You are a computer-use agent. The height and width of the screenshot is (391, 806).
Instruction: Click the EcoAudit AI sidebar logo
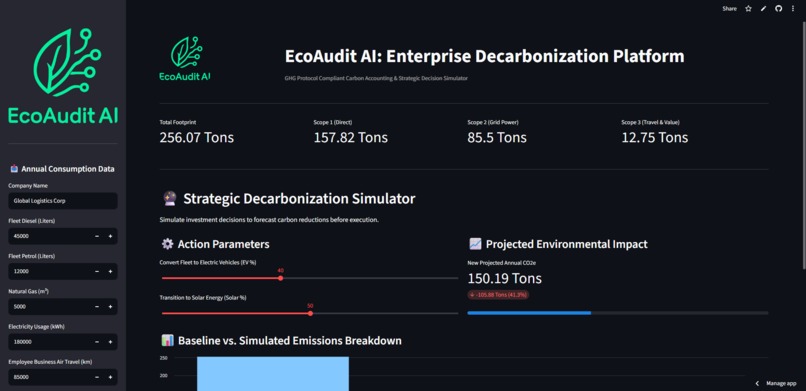tap(63, 76)
